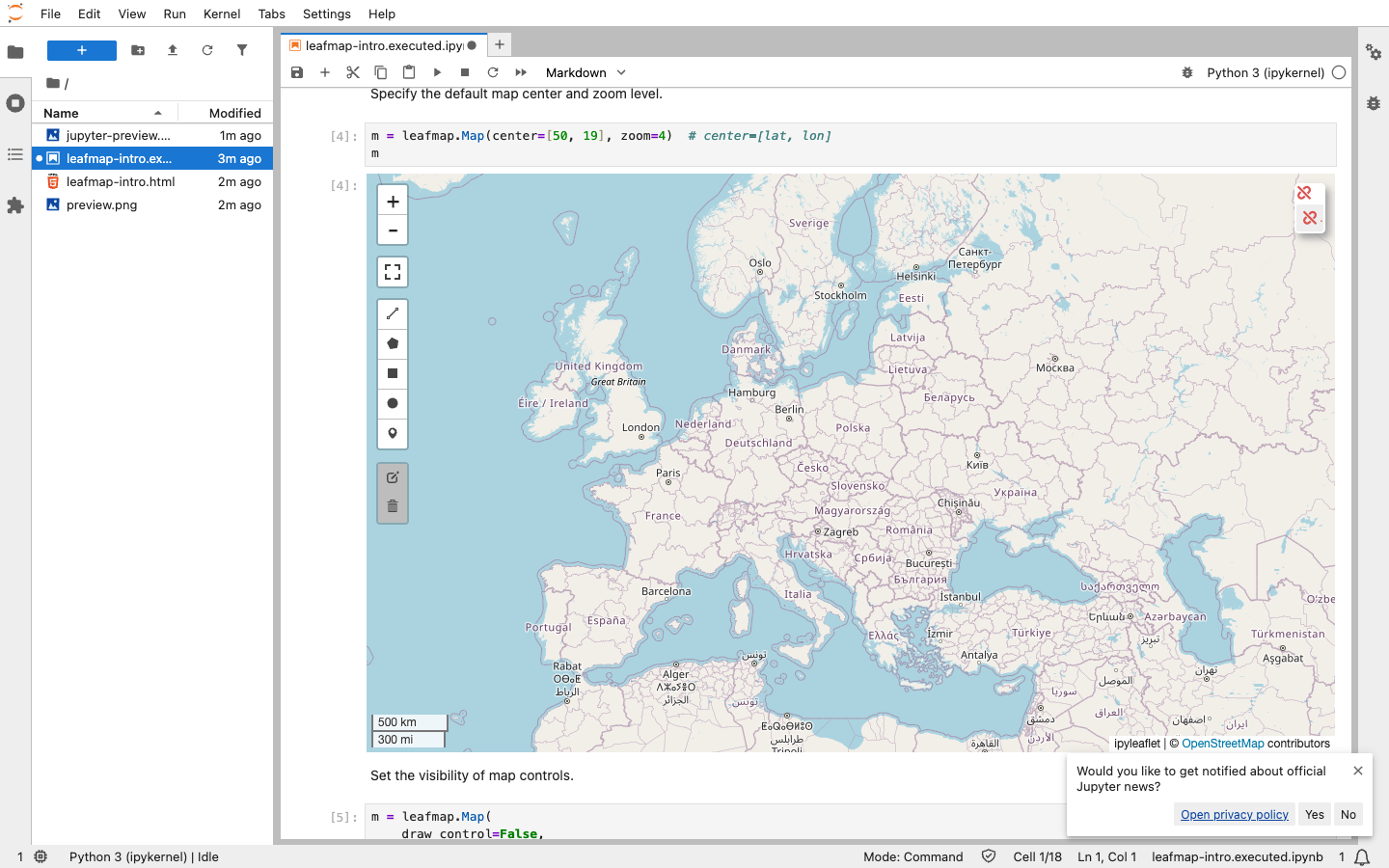Toggle map fullscreen mode

(x=393, y=272)
